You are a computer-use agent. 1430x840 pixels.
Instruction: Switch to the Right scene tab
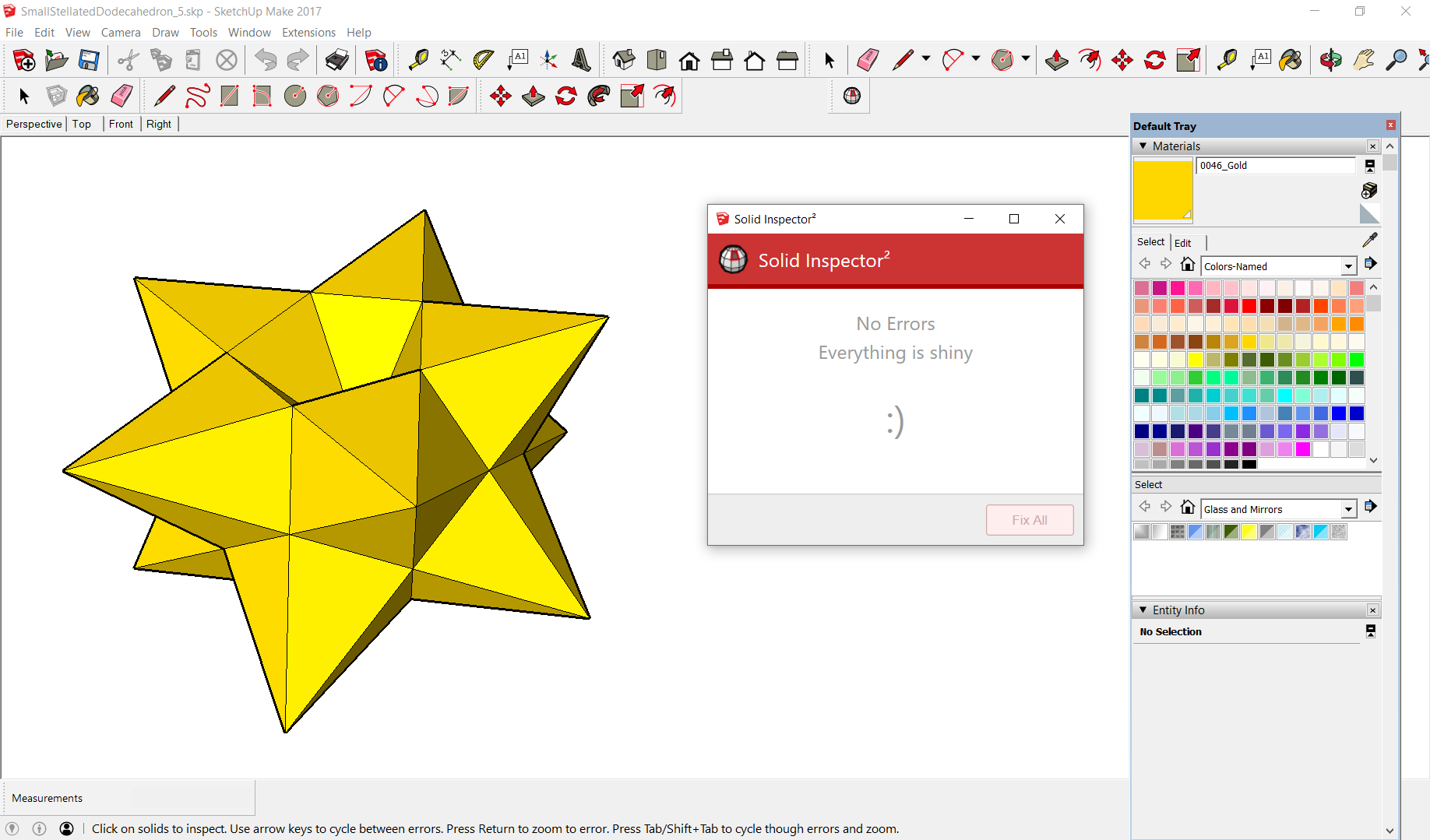[x=159, y=124]
